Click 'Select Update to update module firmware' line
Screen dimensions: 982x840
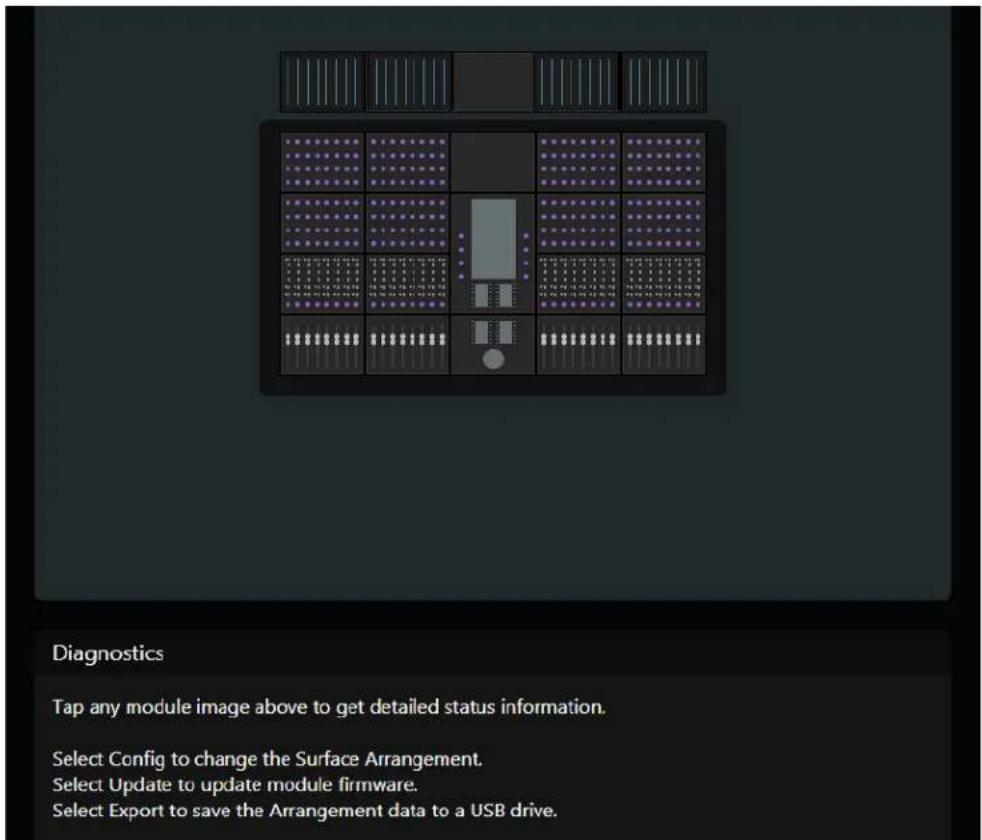pyautogui.click(x=235, y=785)
